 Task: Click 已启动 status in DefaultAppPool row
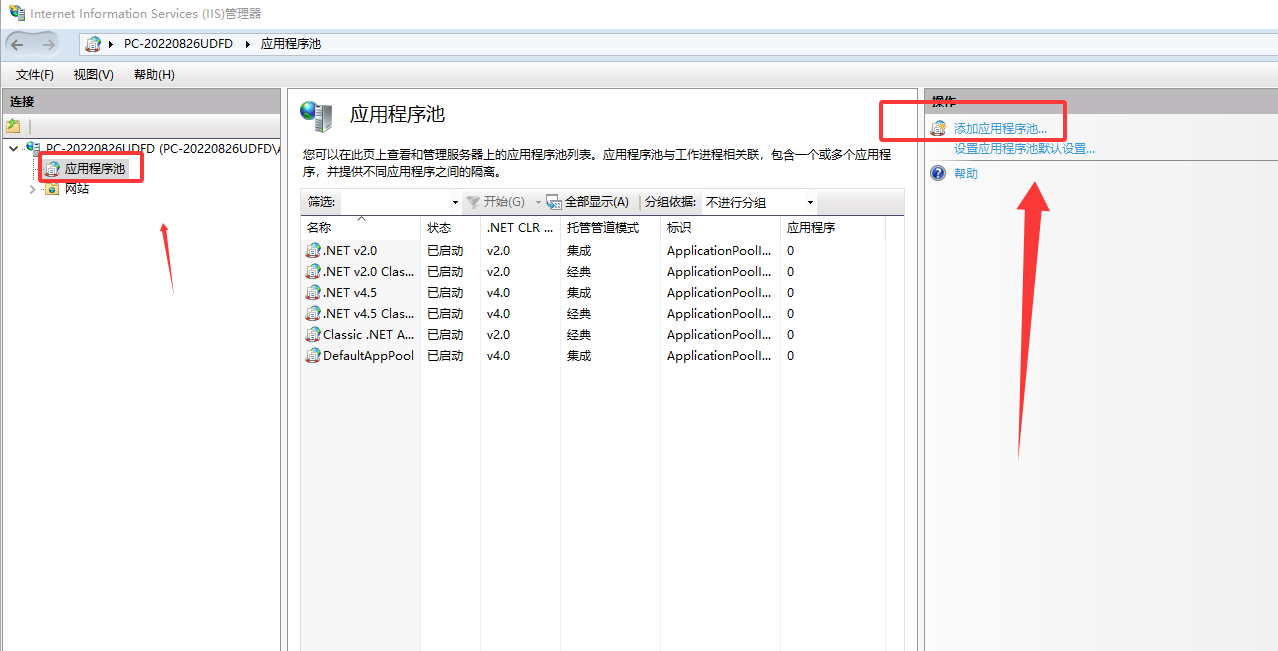click(445, 356)
